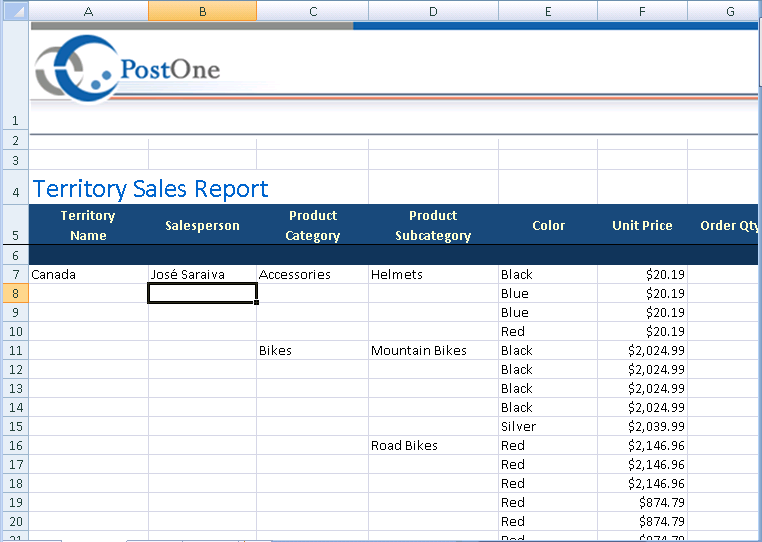762x542 pixels.
Task: Click the Product Subcategory header cell
Action: point(433,225)
